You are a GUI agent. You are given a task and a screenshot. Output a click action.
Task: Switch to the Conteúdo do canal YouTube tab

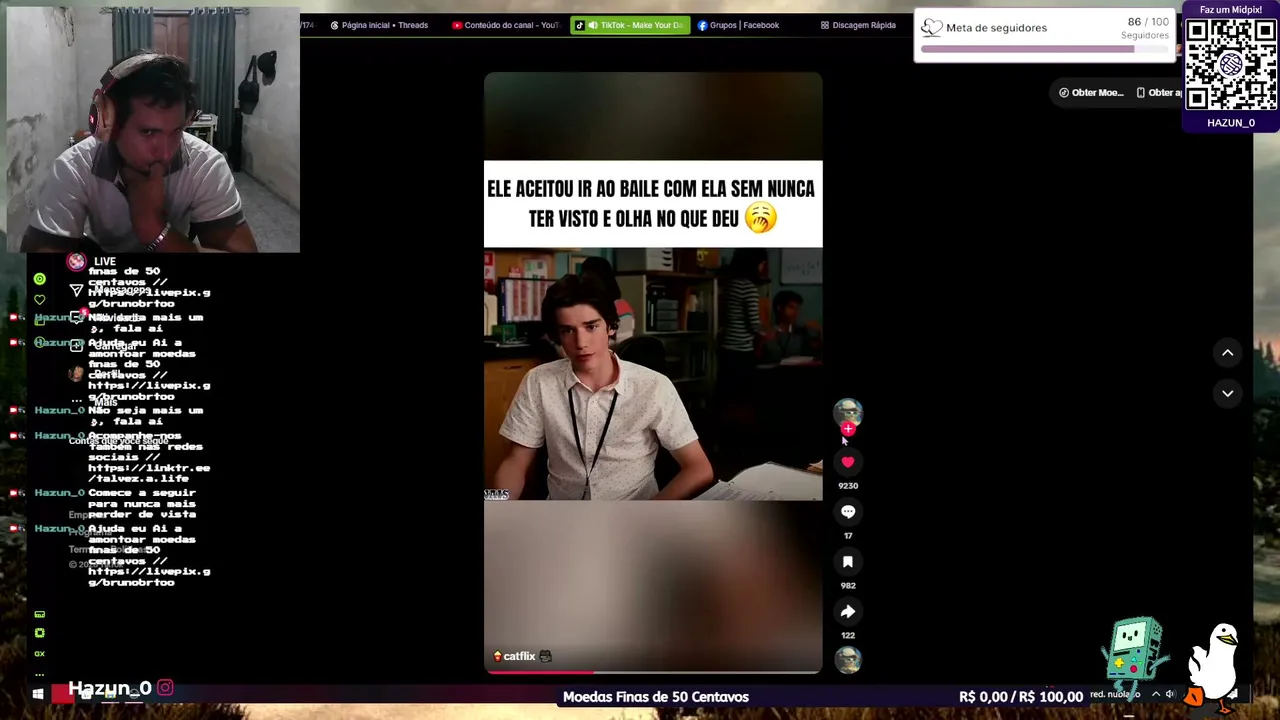tap(506, 25)
